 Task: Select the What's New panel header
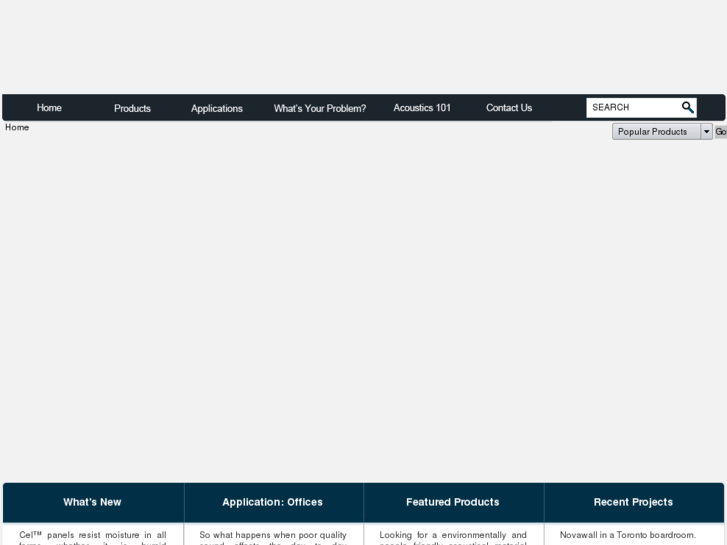coord(92,502)
